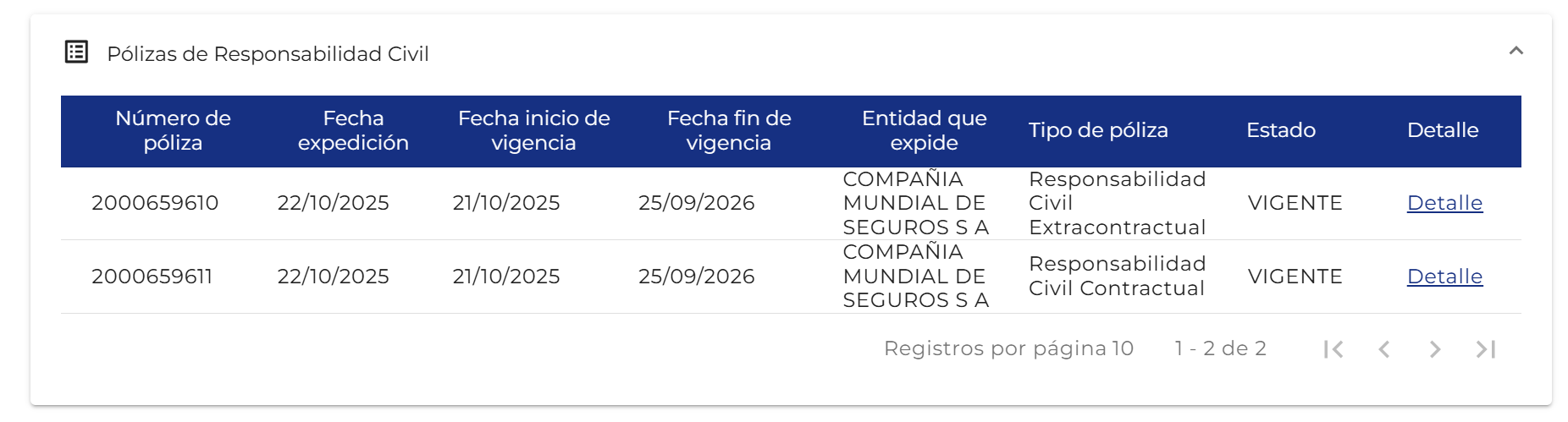Click Responsabilidad Civil Contractual cell
This screenshot has width=1568, height=422.
tap(1117, 277)
